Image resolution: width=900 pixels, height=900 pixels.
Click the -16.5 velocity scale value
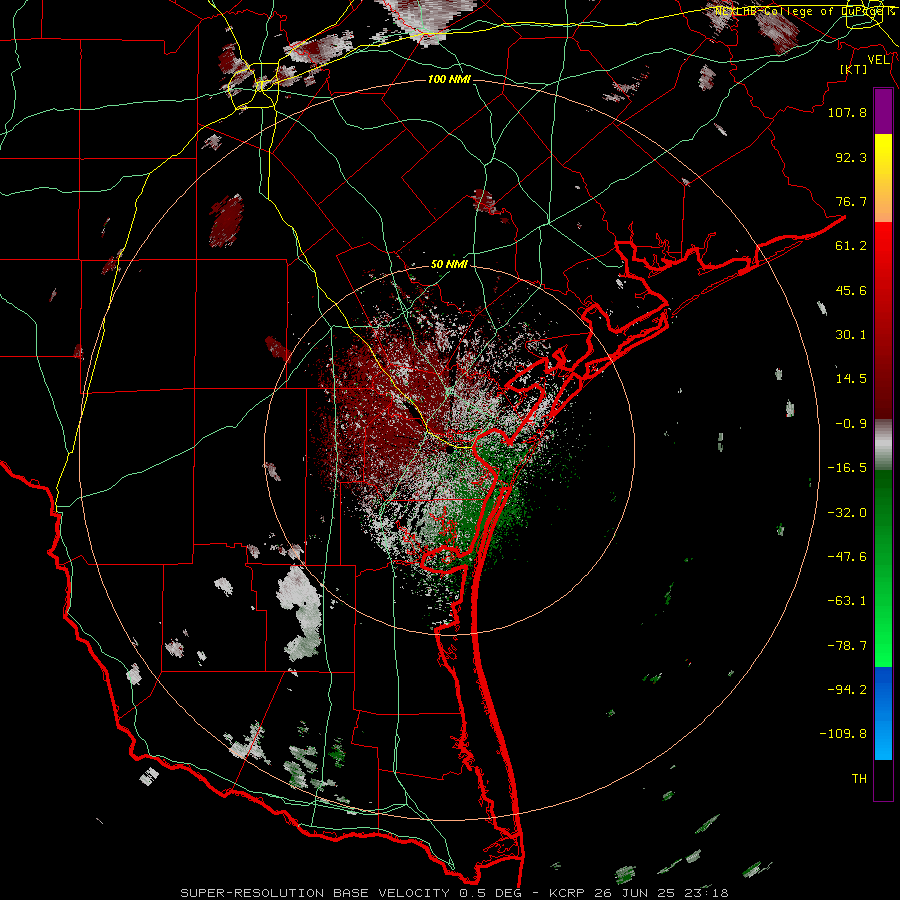pyautogui.click(x=847, y=468)
